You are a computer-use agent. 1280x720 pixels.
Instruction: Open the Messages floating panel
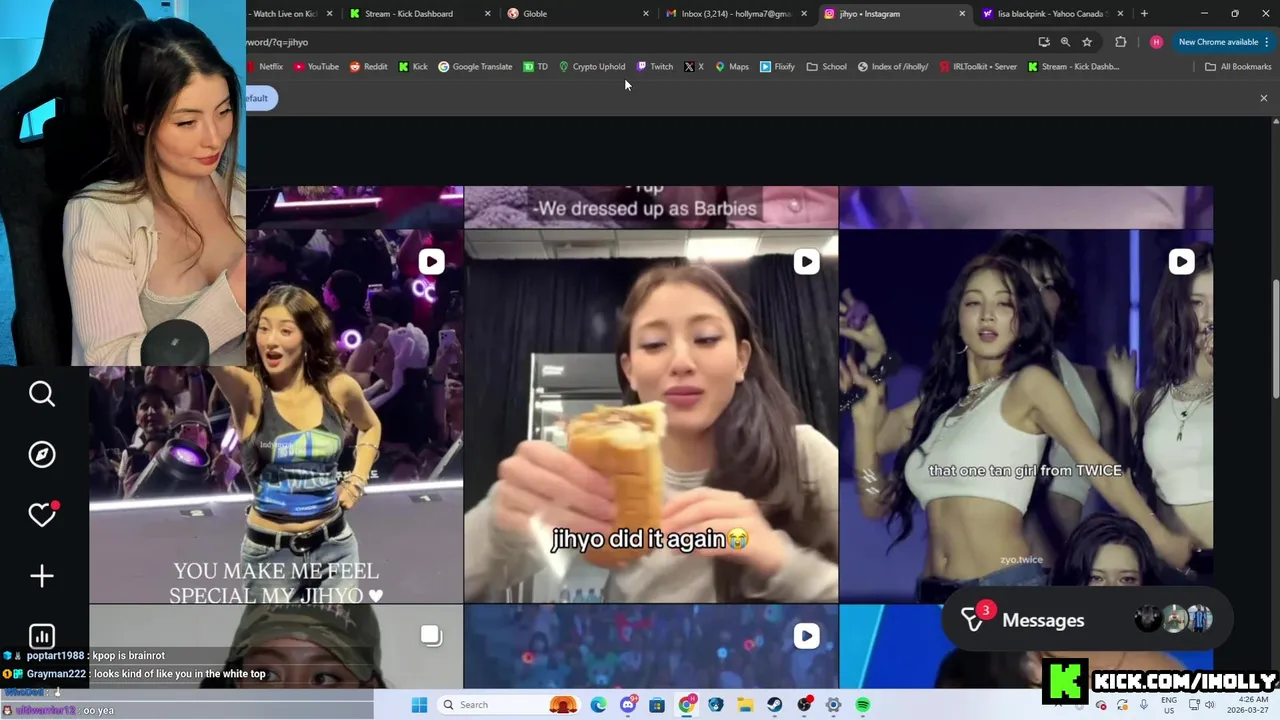point(1088,620)
